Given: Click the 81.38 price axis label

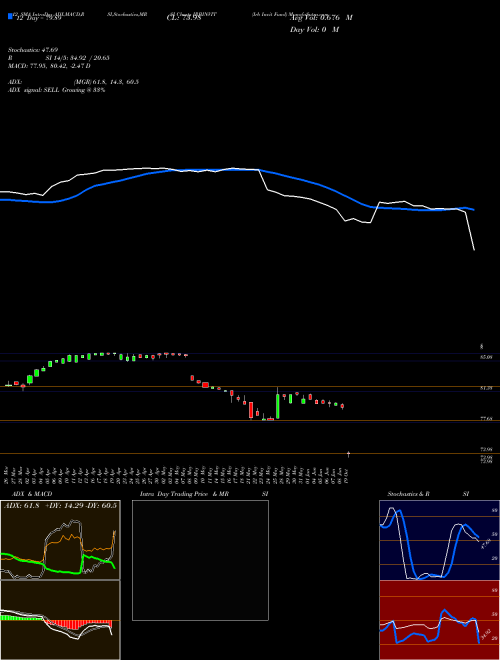Looking at the screenshot, I should (486, 388).
